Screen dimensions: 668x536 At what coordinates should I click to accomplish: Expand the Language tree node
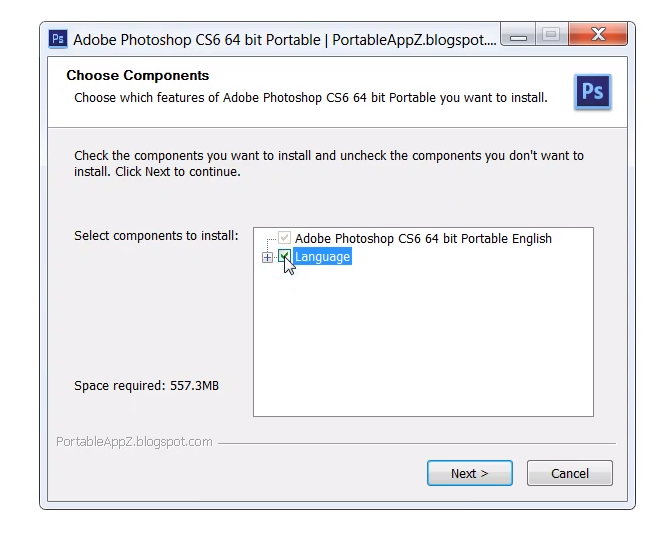tap(267, 257)
